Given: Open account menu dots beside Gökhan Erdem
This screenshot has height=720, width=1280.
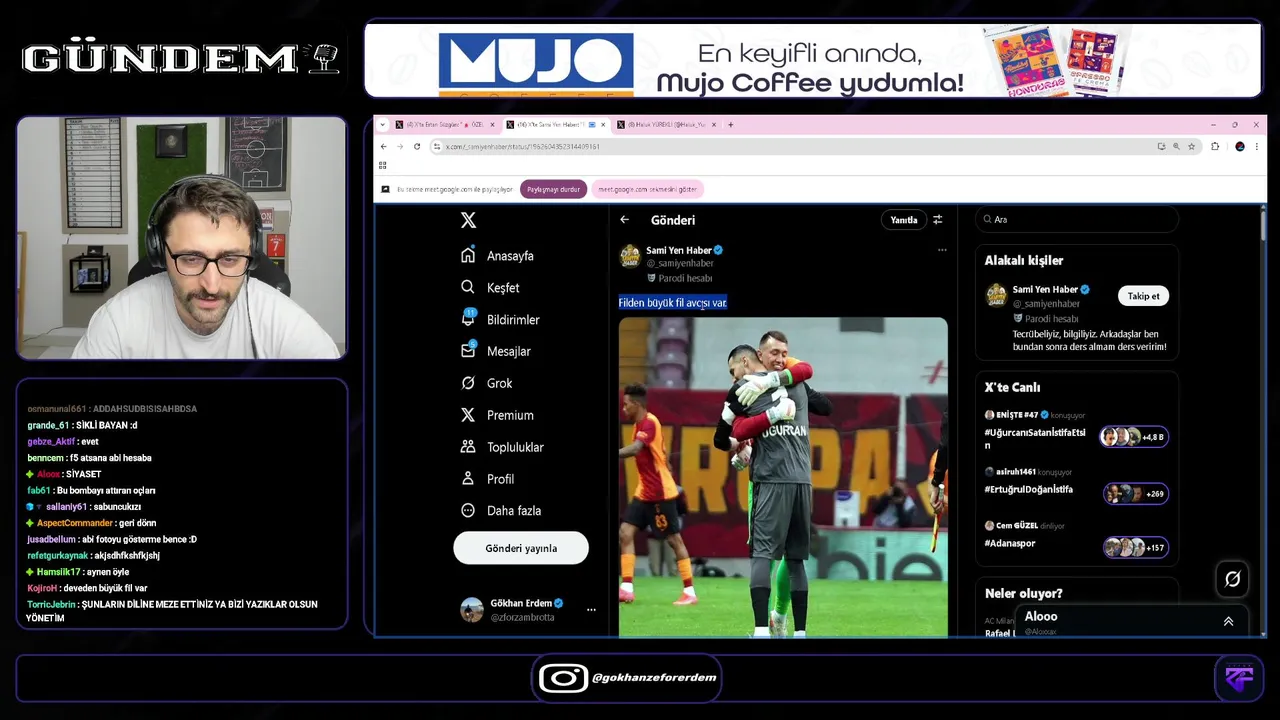Looking at the screenshot, I should 591,609.
